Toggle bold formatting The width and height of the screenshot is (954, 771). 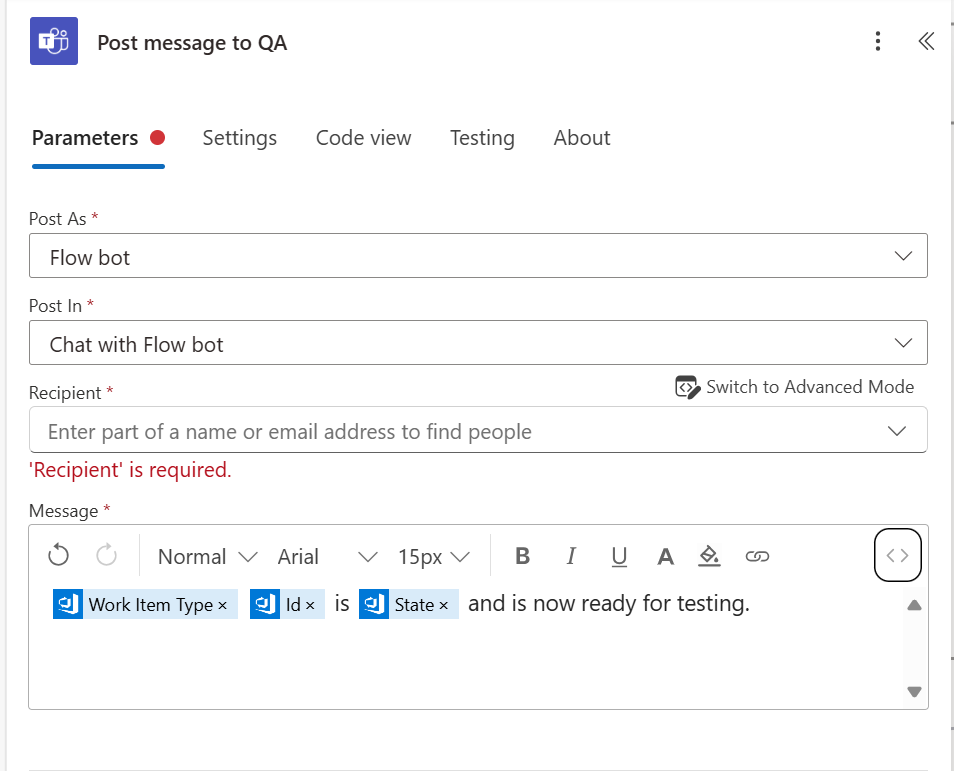[x=522, y=556]
